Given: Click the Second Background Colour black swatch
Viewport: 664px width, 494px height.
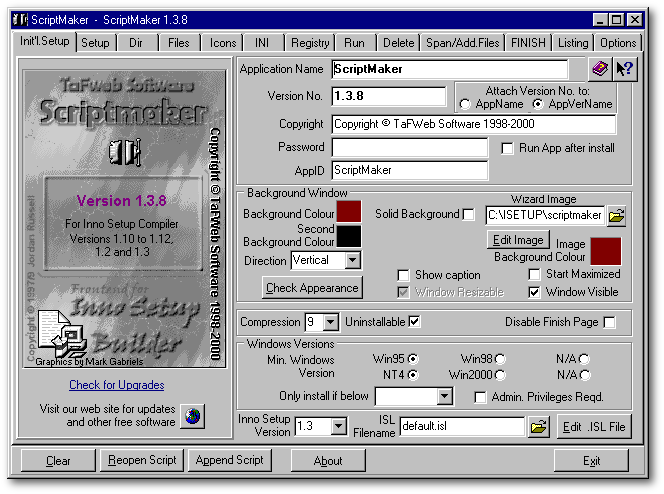Looking at the screenshot, I should click(x=349, y=237).
